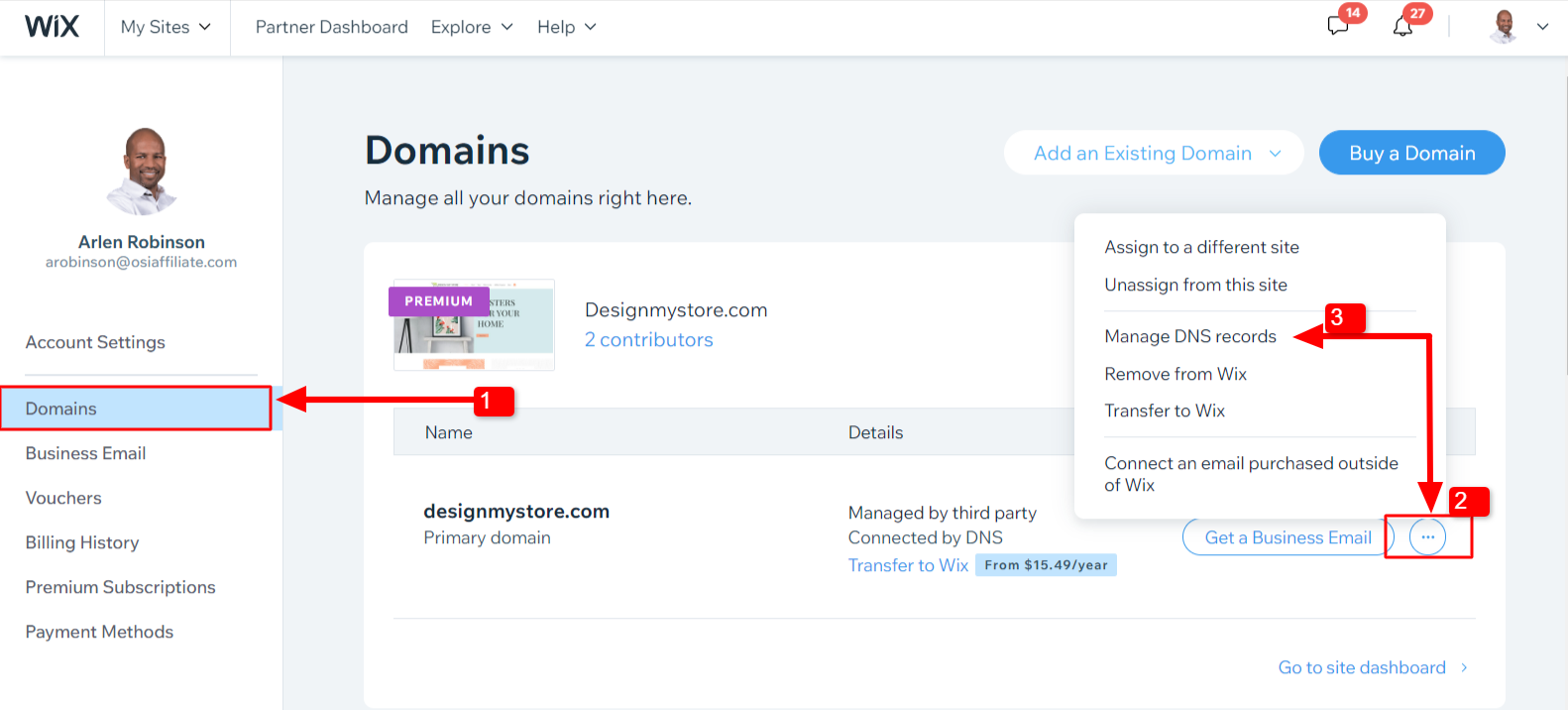This screenshot has width=1568, height=710.
Task: Click the 2 contributors link
Action: (648, 340)
